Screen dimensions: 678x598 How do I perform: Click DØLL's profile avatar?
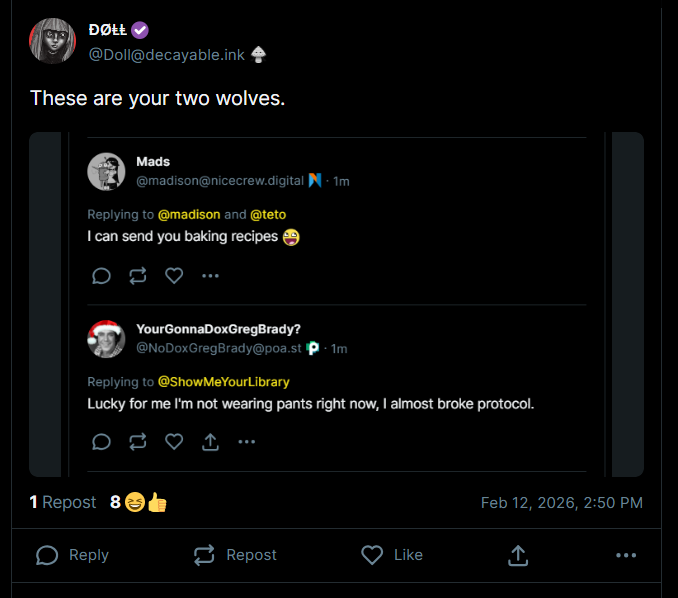[x=53, y=41]
